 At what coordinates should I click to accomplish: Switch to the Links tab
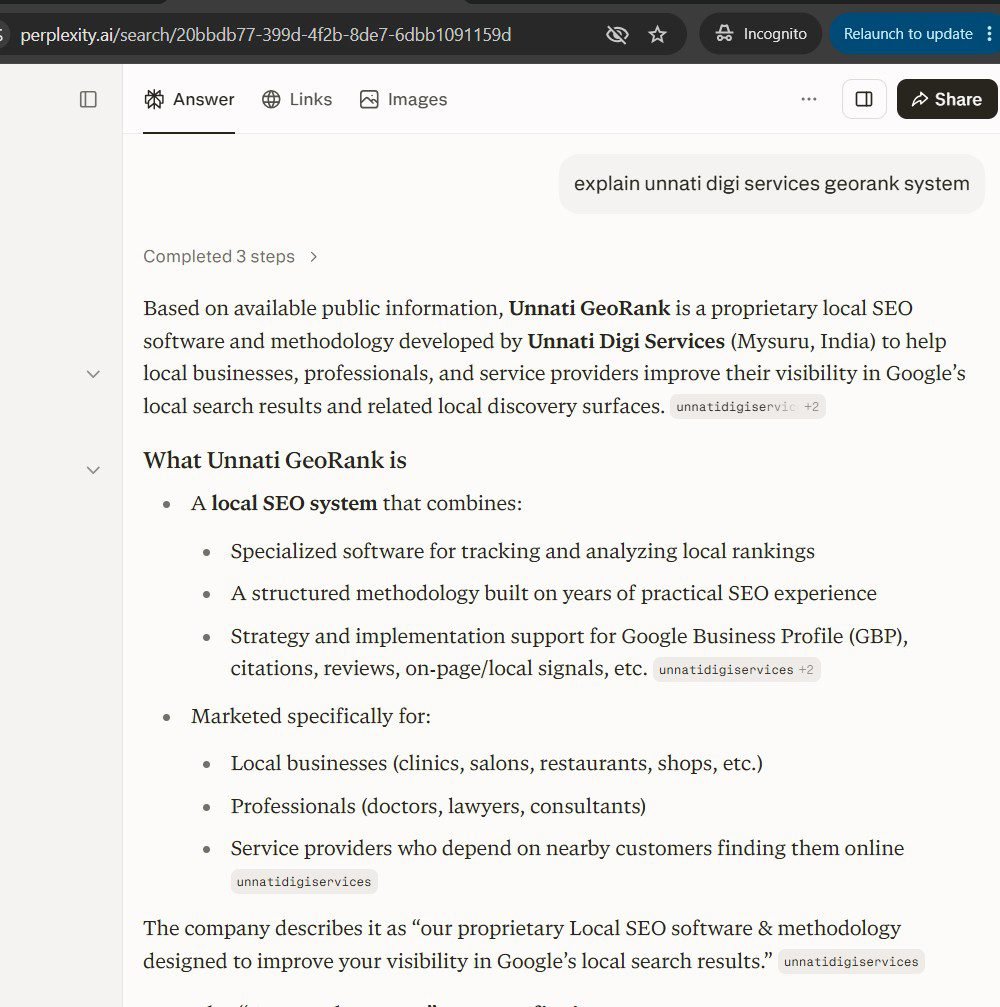point(297,100)
